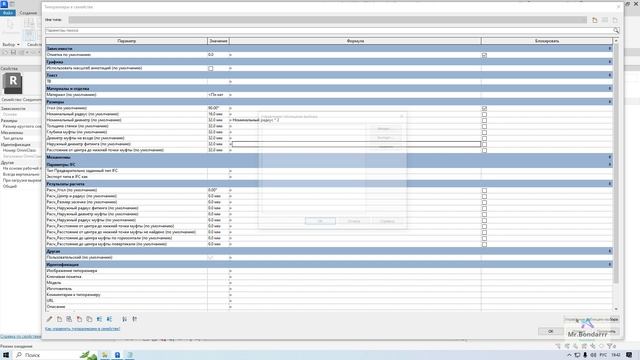Click the Формула column header

click(x=355, y=41)
